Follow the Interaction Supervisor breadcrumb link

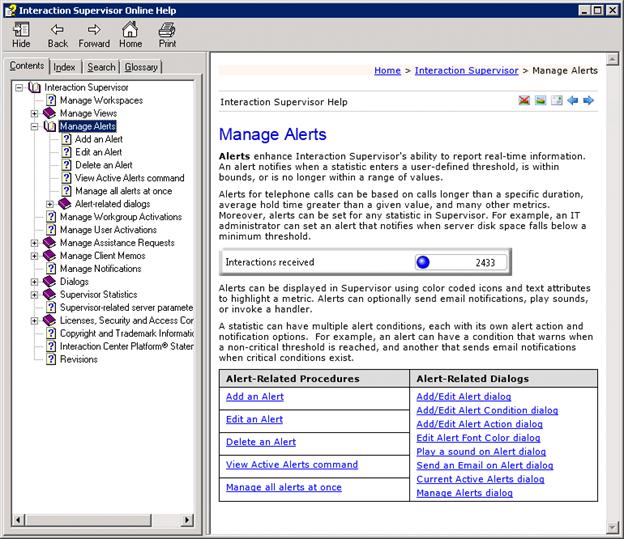(x=466, y=71)
